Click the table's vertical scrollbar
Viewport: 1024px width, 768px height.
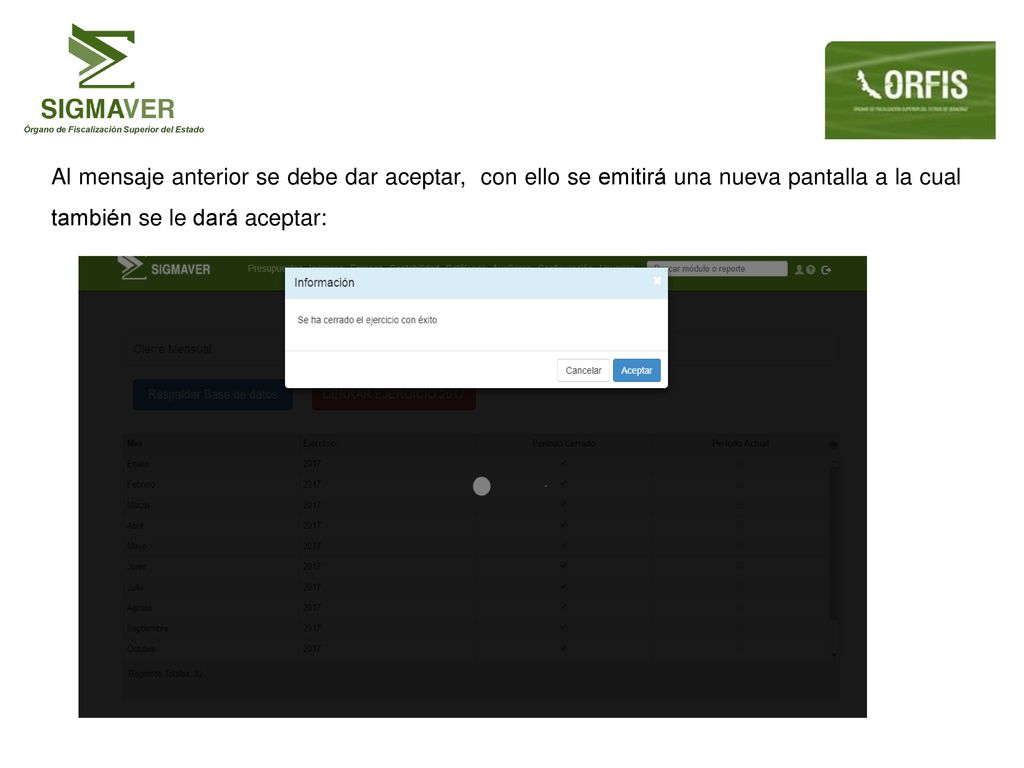tap(834, 542)
